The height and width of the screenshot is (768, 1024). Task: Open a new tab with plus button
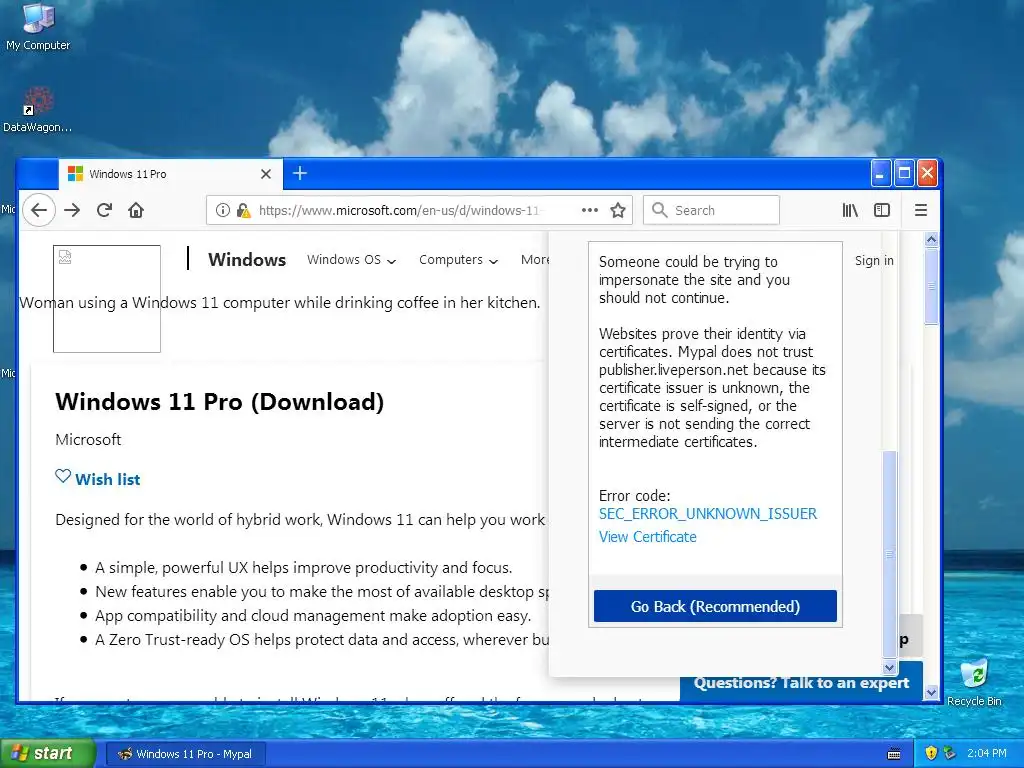pos(300,173)
